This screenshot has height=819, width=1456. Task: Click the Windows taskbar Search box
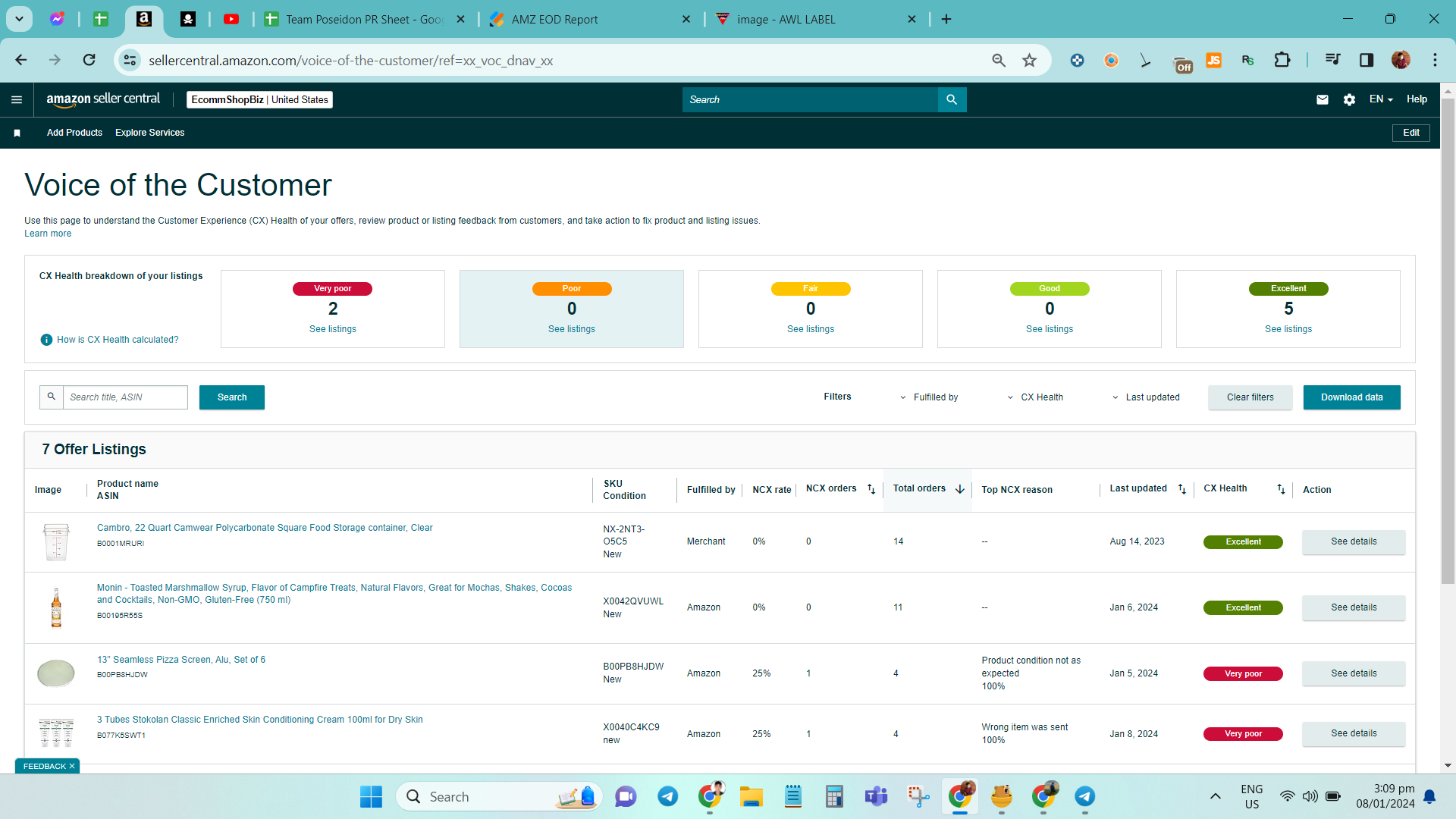pos(499,796)
